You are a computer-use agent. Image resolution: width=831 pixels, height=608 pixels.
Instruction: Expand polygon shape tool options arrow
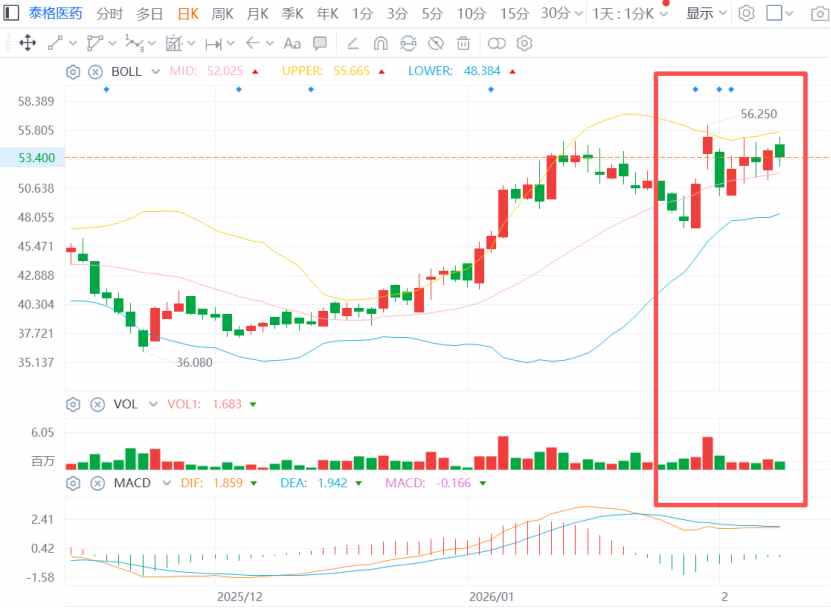point(112,43)
